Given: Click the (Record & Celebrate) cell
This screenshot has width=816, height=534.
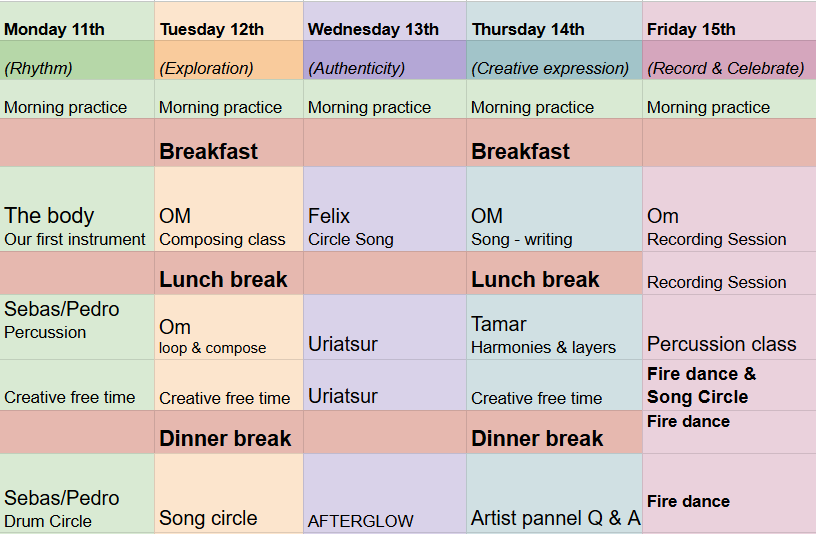Looking at the screenshot, I should [x=729, y=60].
